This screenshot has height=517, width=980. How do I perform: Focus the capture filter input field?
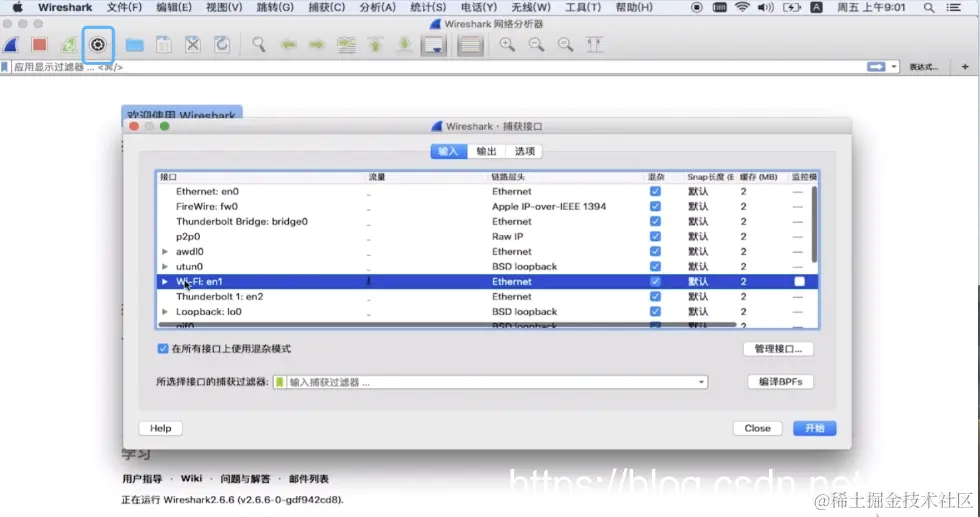click(491, 382)
